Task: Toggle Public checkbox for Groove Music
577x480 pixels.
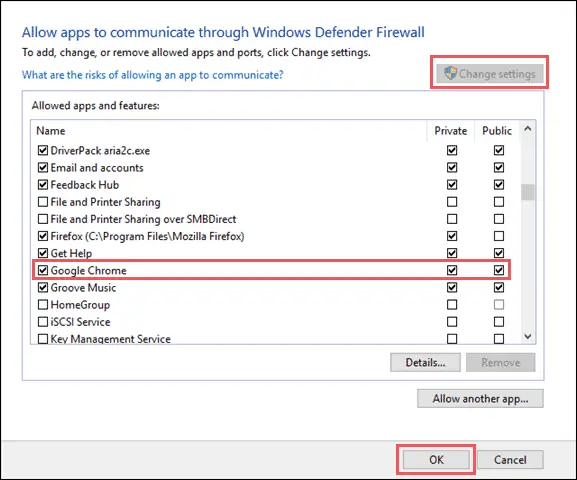Action: 499,287
